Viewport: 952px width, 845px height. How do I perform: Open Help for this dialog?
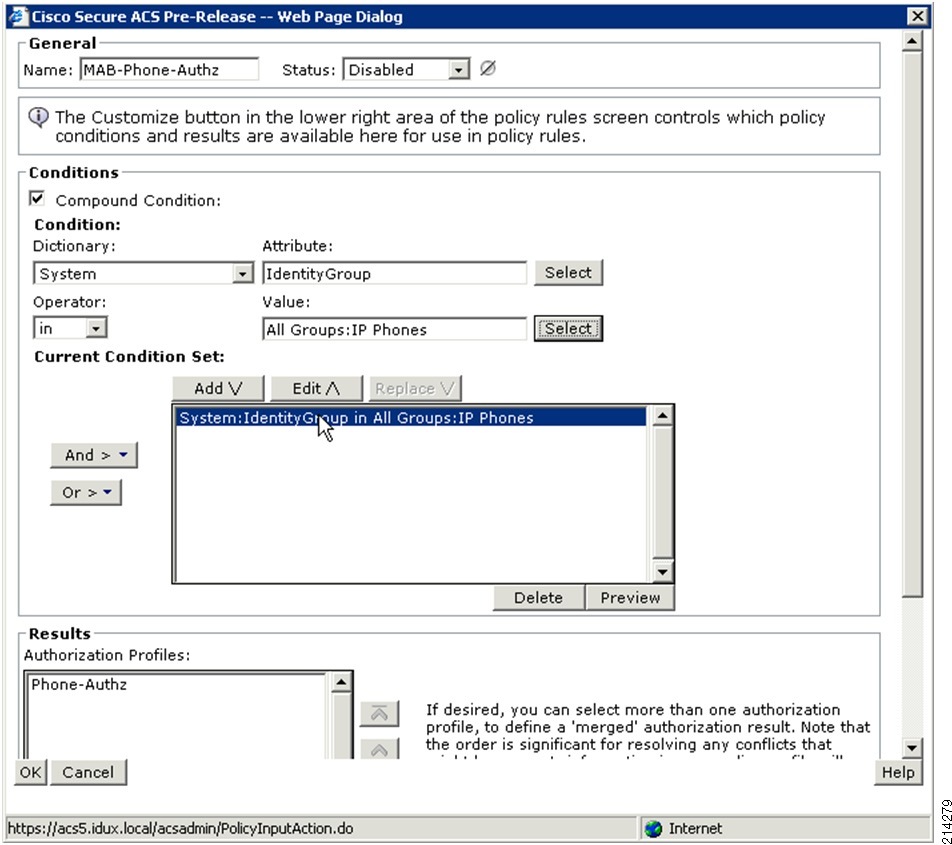898,772
